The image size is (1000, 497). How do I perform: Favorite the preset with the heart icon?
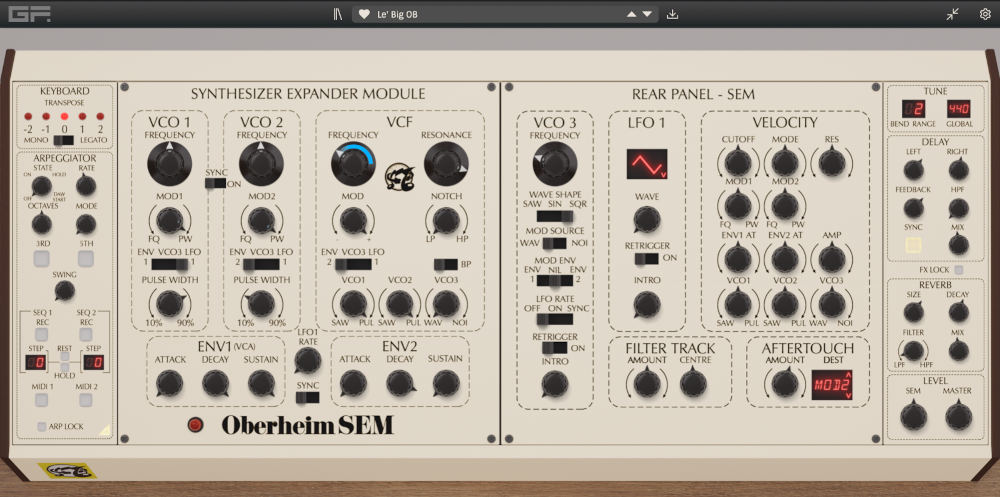pos(364,14)
